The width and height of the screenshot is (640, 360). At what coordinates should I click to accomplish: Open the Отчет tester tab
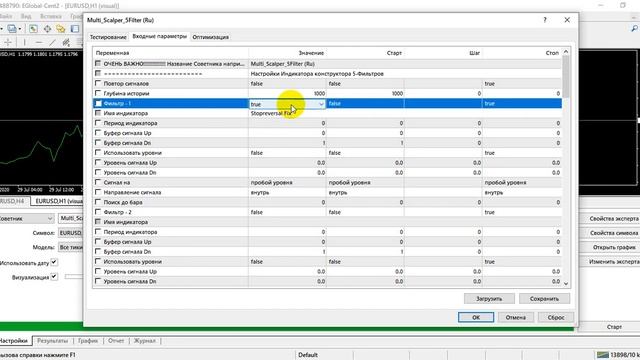click(116, 340)
